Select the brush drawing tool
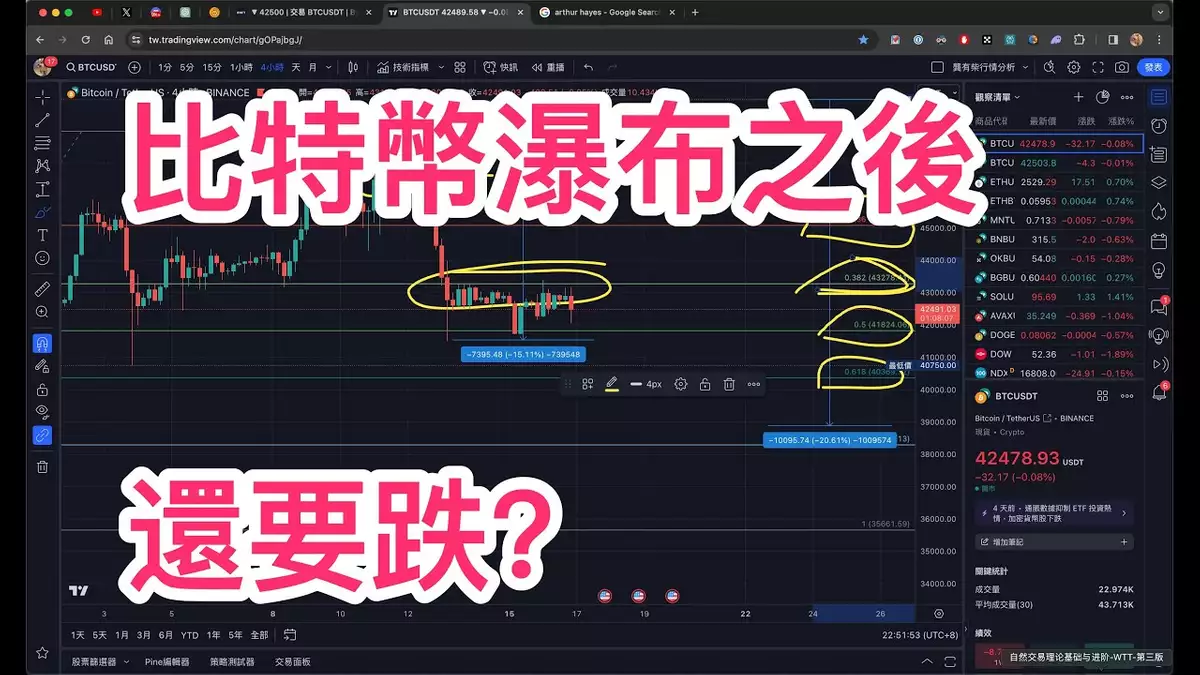The width and height of the screenshot is (1200, 675). 42,211
